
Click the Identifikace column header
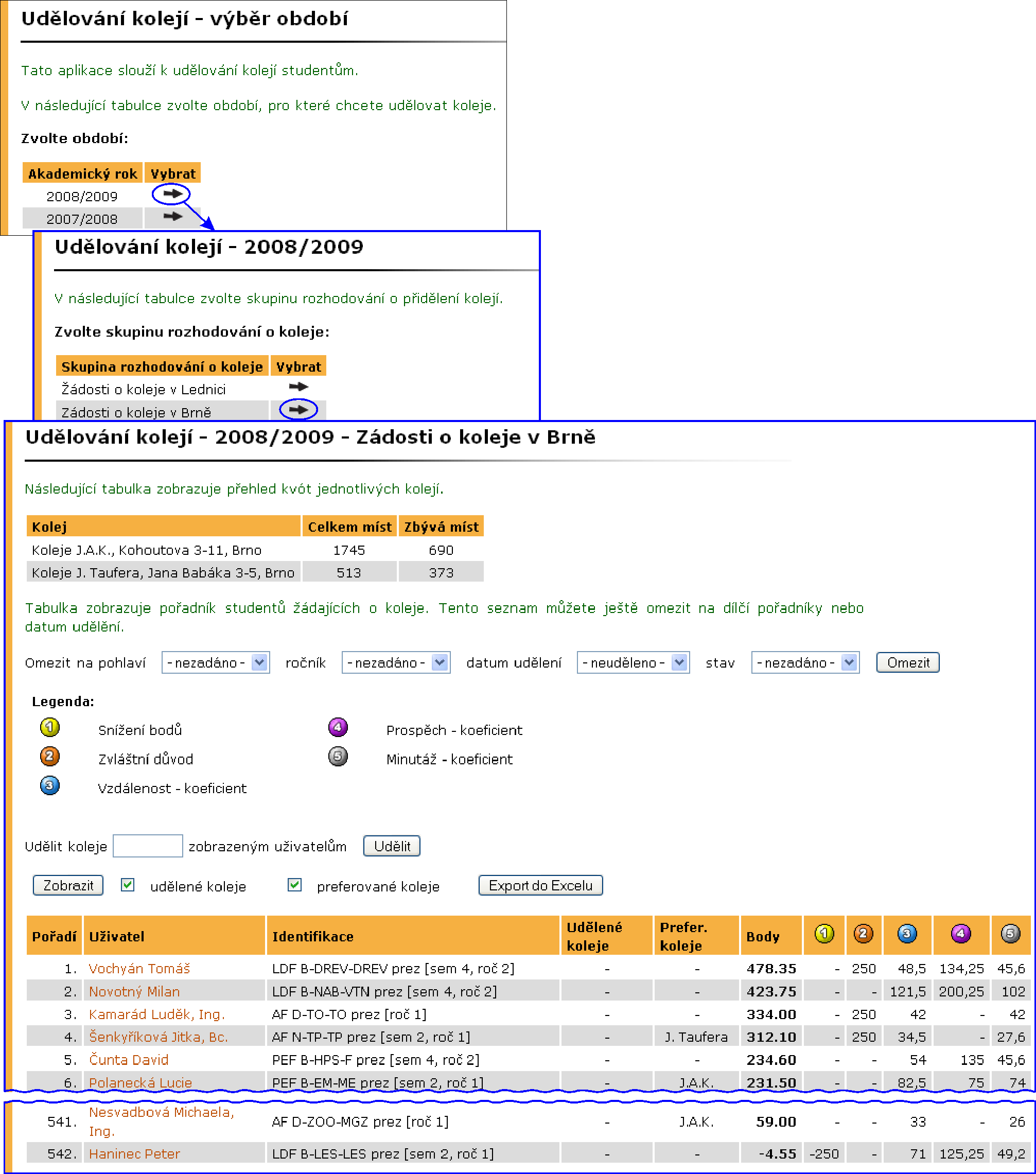coord(413,936)
